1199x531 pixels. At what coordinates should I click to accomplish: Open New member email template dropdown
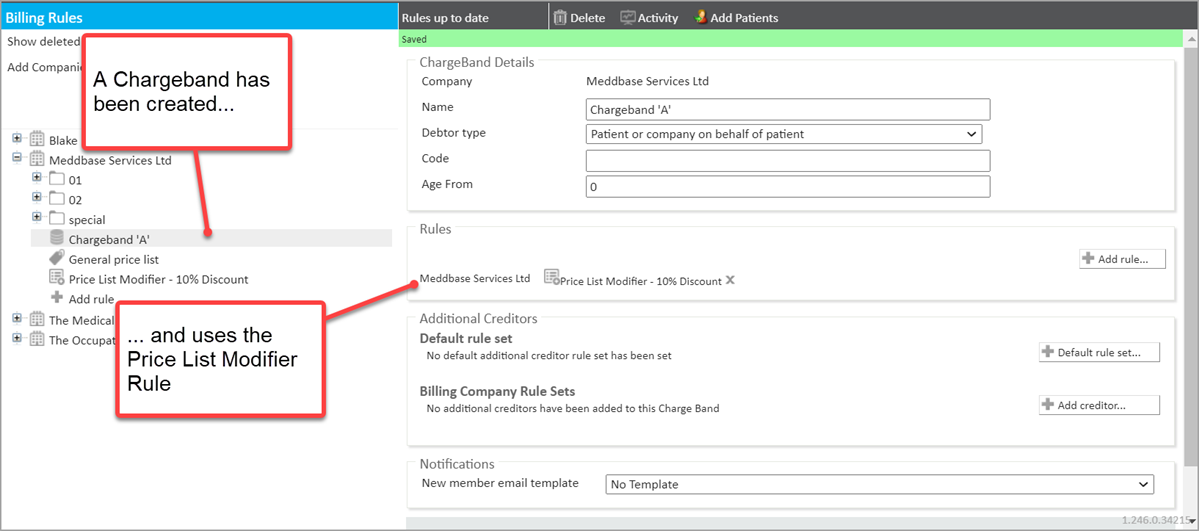pyautogui.click(x=879, y=484)
